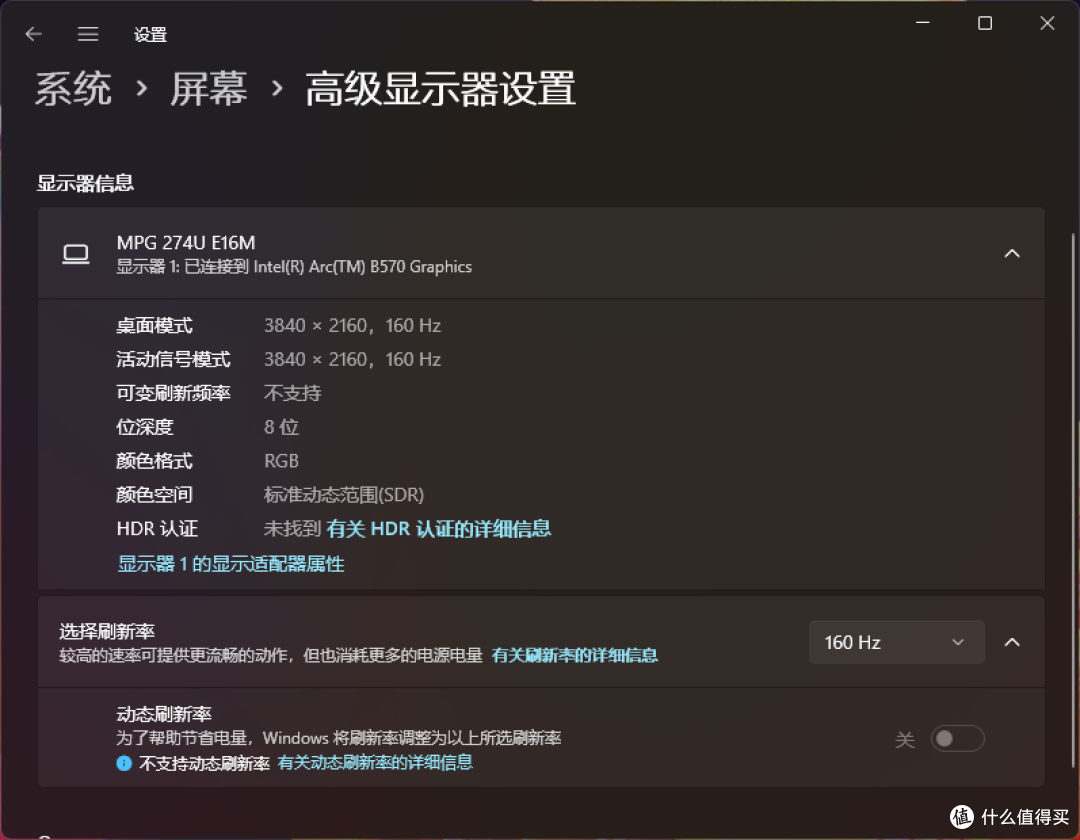Click the 位深度 value 8 位
The image size is (1080, 840).
[282, 427]
